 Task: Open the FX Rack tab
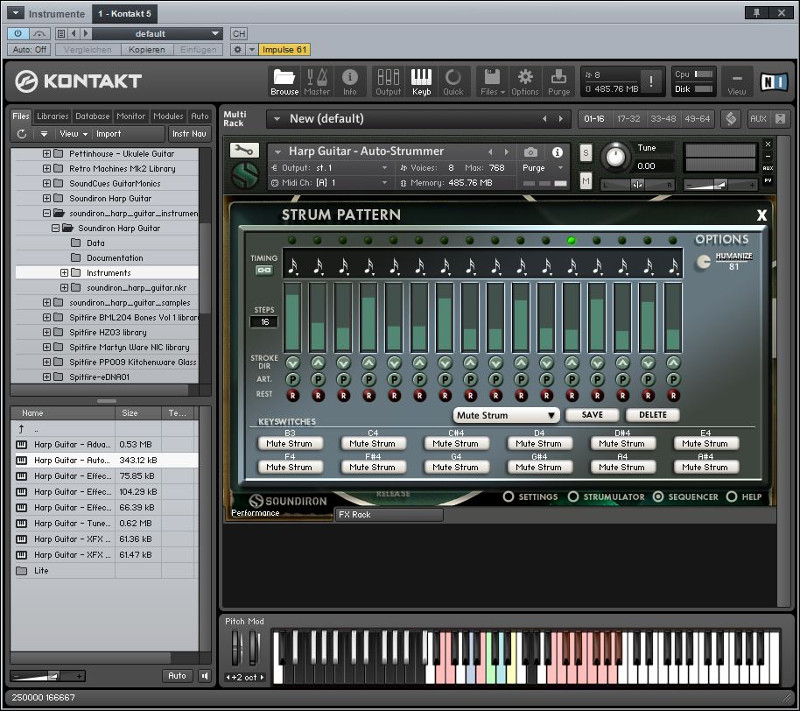point(389,515)
